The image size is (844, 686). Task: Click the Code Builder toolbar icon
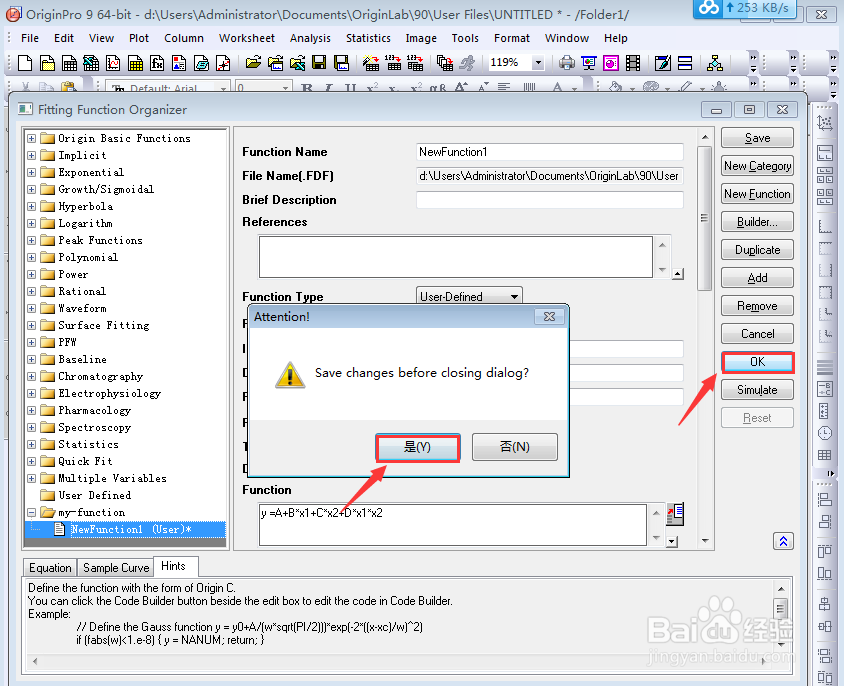663,63
